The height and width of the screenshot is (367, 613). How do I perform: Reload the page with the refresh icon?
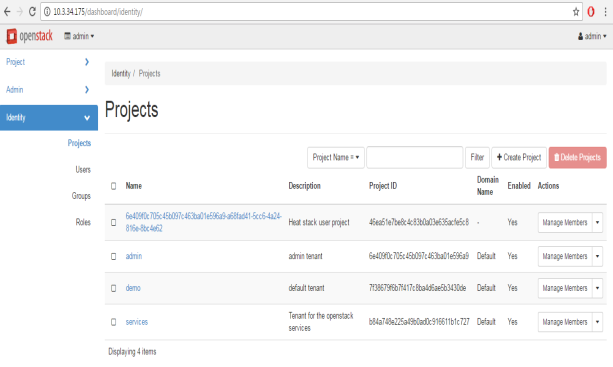pyautogui.click(x=32, y=12)
